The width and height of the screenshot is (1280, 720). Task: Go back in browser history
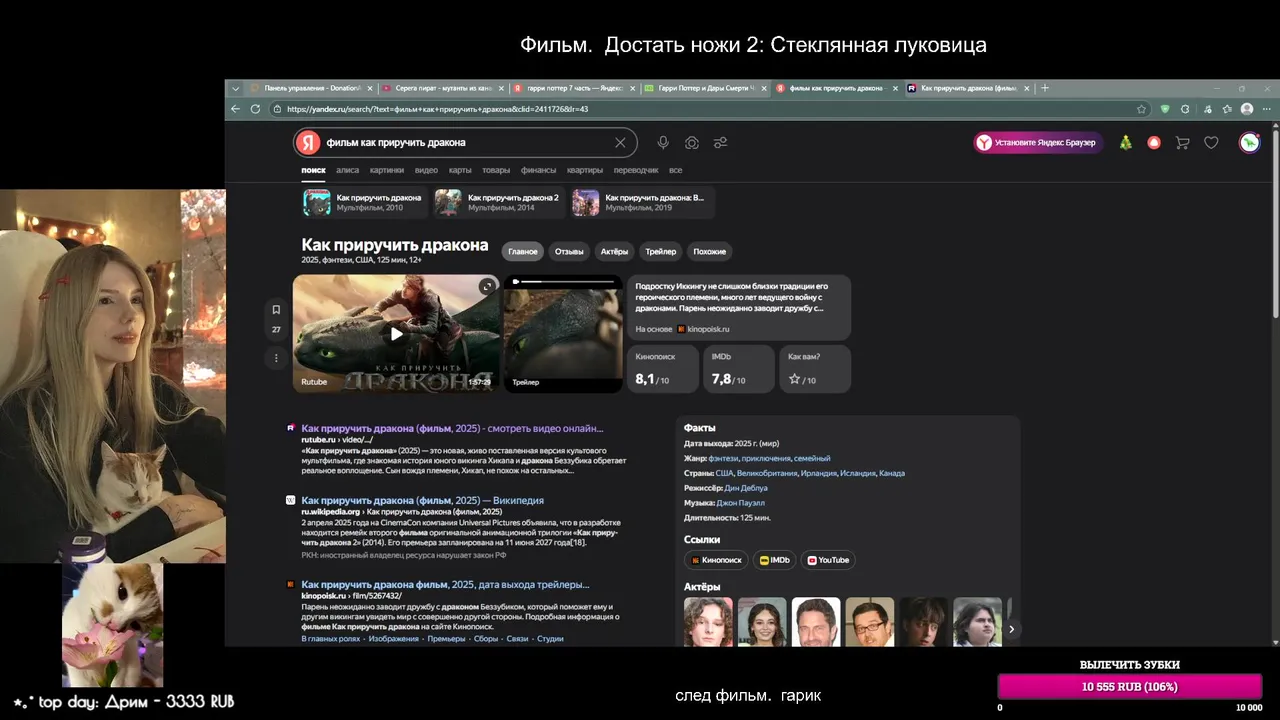coord(235,109)
